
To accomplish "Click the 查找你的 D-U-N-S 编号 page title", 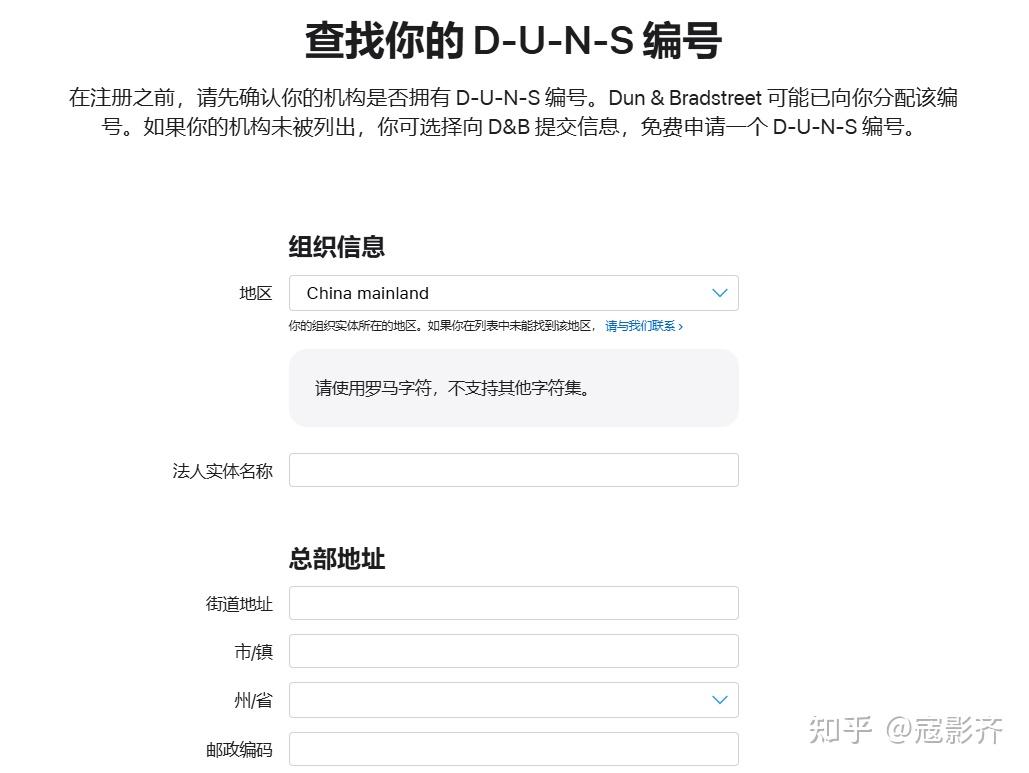I will (x=514, y=40).
